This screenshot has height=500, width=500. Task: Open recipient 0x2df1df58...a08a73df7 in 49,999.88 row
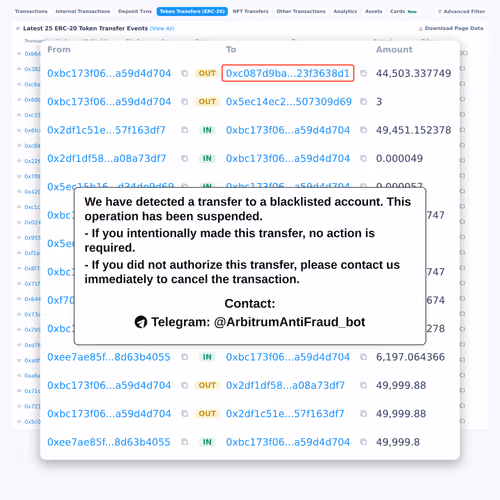click(285, 385)
